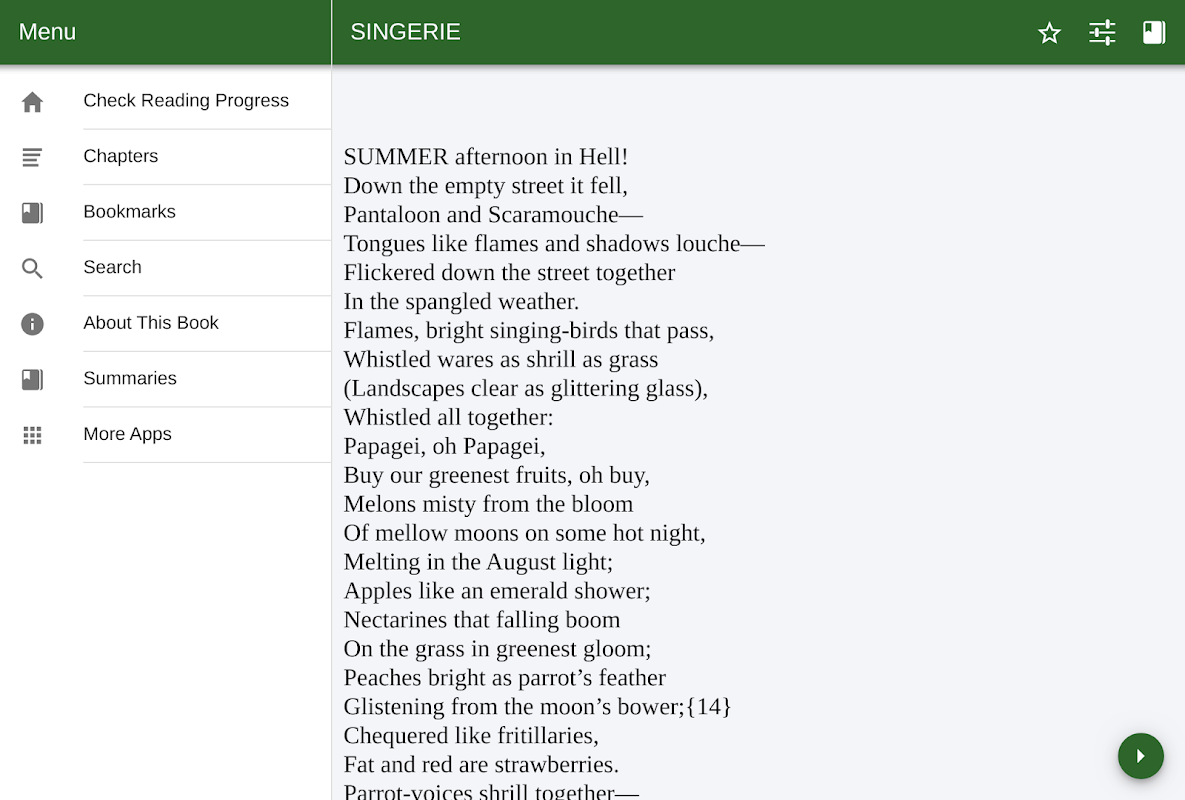Click the About This Book info icon
This screenshot has height=800, width=1185.
(x=32, y=324)
